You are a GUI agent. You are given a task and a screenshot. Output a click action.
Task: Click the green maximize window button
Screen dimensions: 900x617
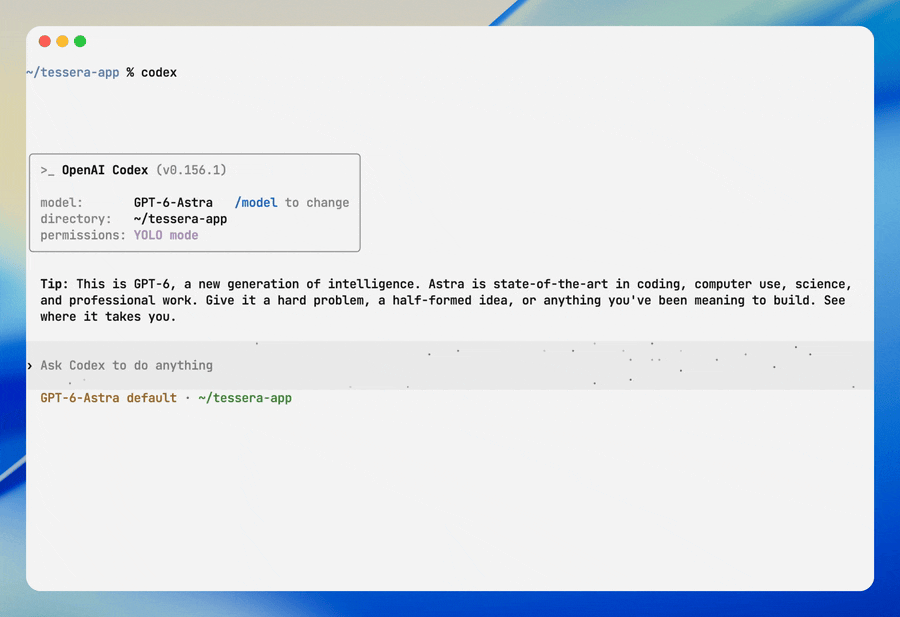[x=80, y=41]
